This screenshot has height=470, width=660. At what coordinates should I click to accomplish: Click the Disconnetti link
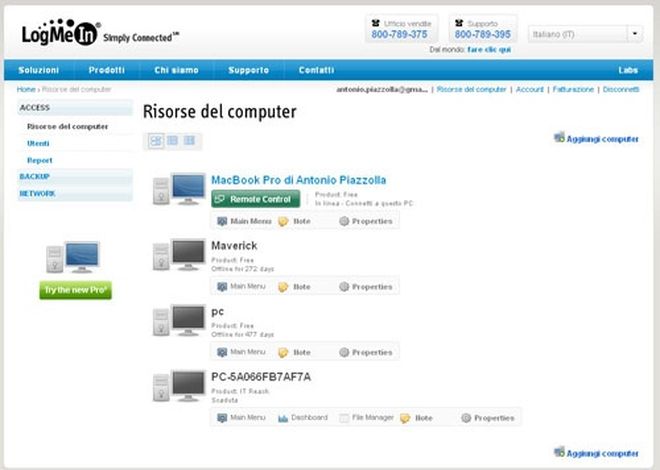621,89
